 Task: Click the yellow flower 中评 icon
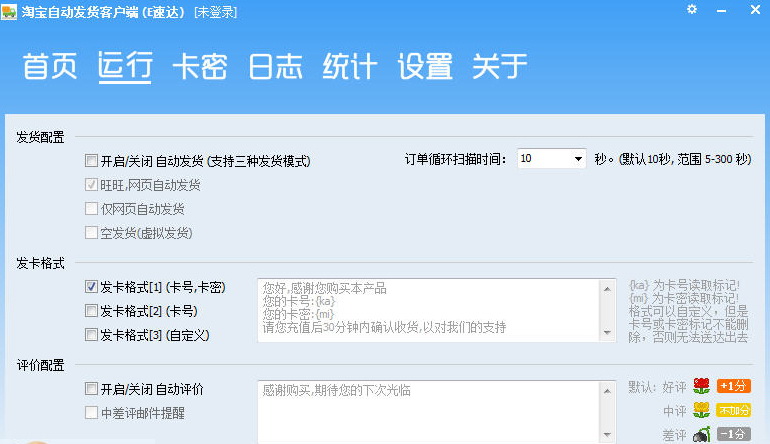coord(701,410)
